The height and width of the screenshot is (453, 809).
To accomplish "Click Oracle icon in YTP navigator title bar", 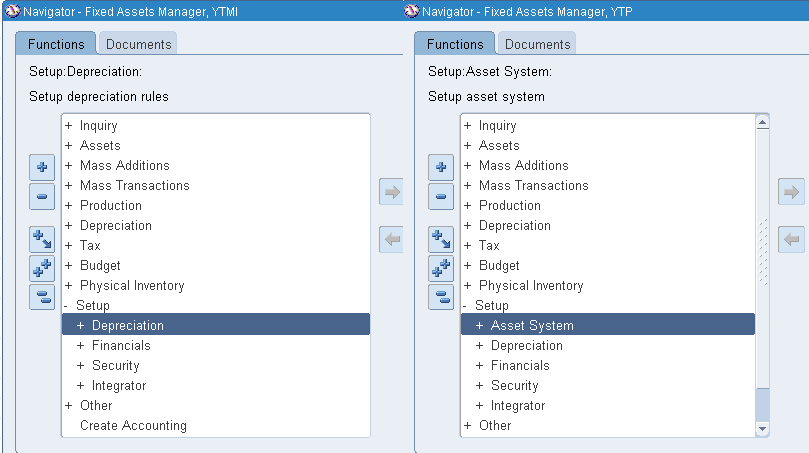I will [411, 11].
